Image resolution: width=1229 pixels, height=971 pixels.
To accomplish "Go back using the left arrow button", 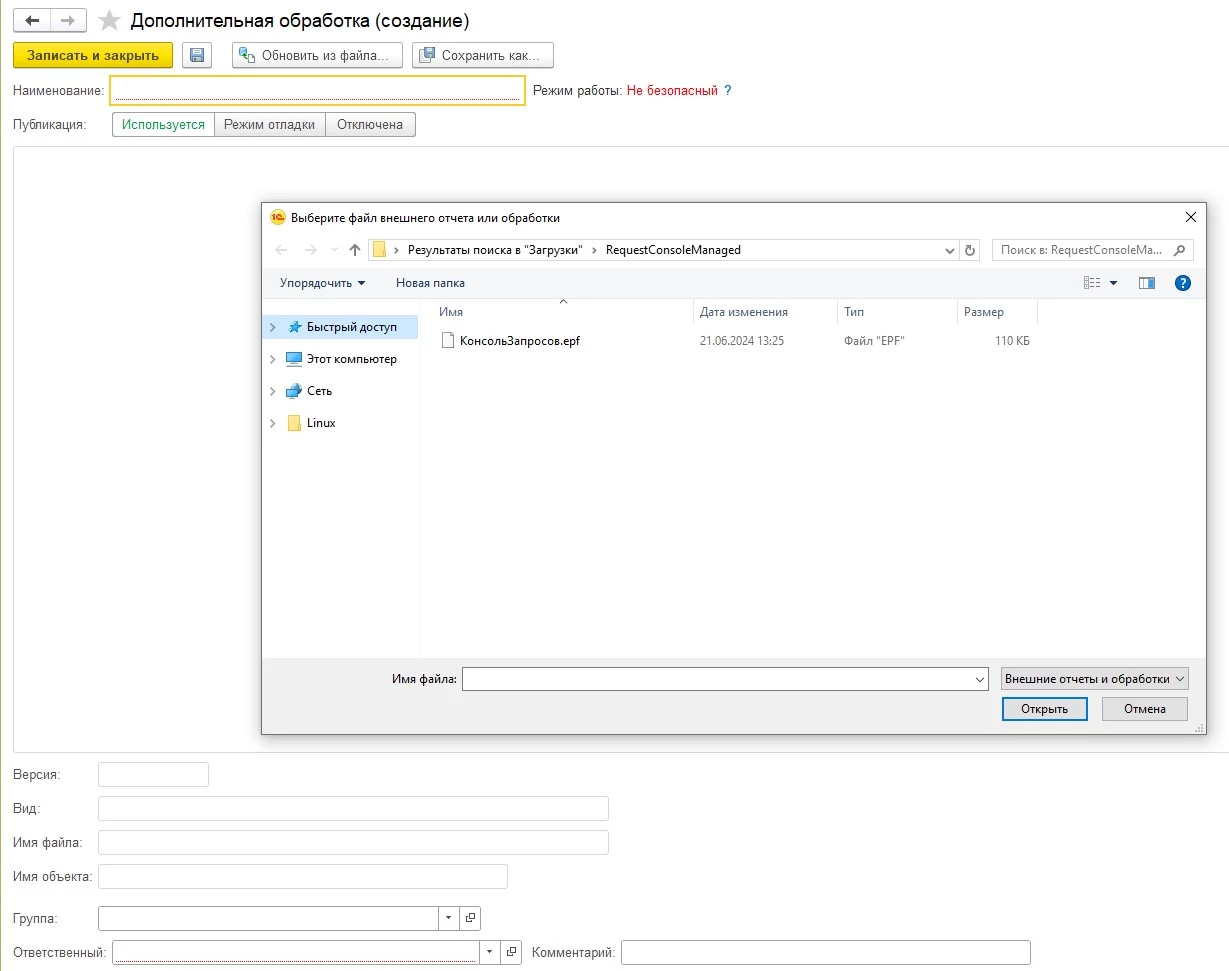I will [x=32, y=20].
